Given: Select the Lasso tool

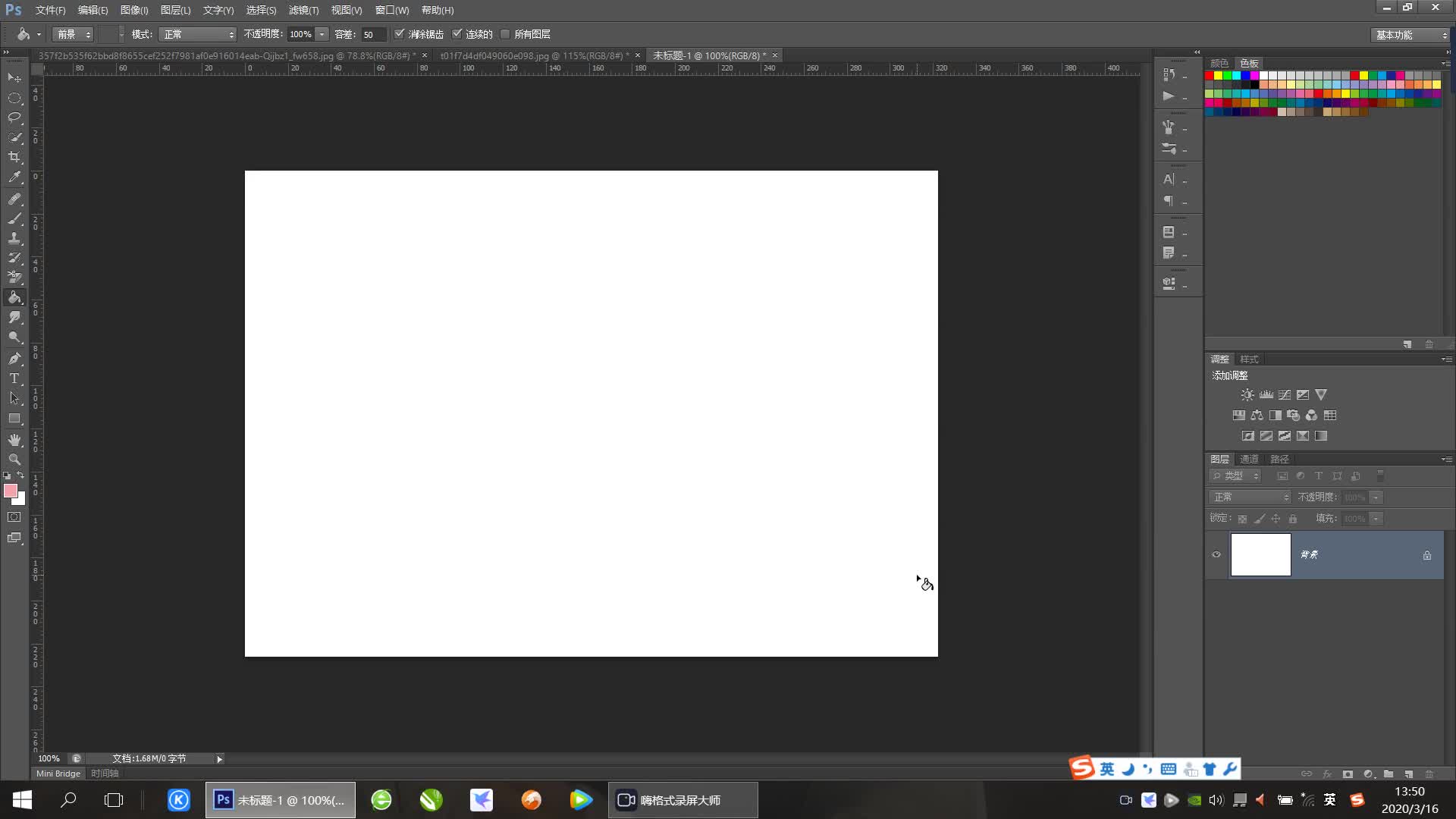Looking at the screenshot, I should (x=14, y=118).
